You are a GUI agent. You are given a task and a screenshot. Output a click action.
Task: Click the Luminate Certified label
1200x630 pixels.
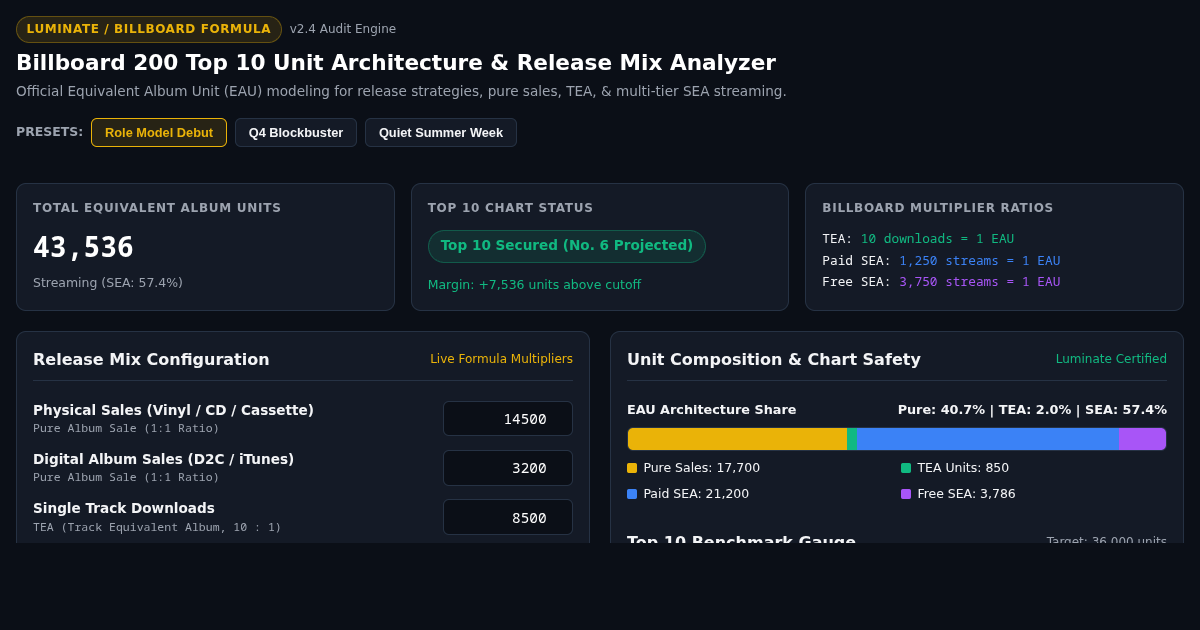point(1111,359)
